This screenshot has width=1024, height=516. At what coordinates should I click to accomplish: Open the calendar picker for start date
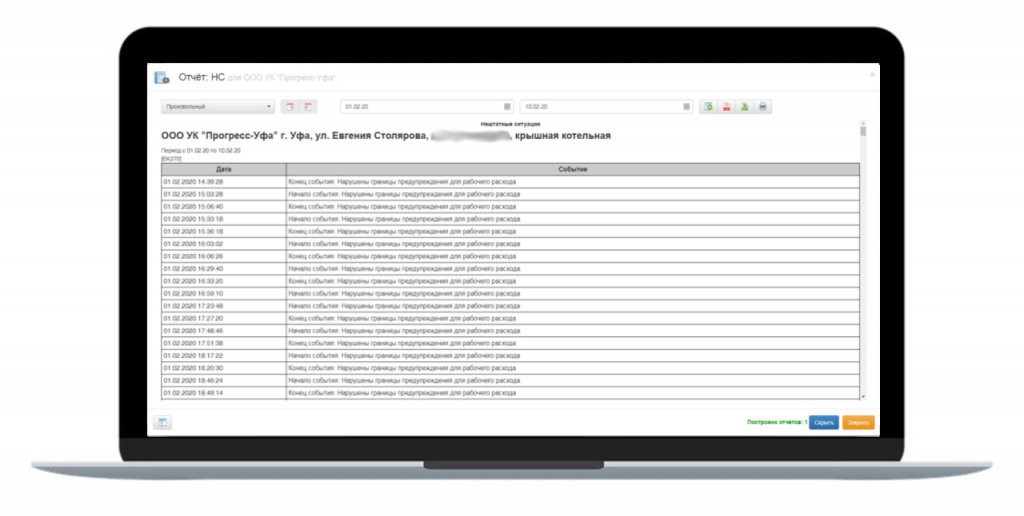pos(507,106)
